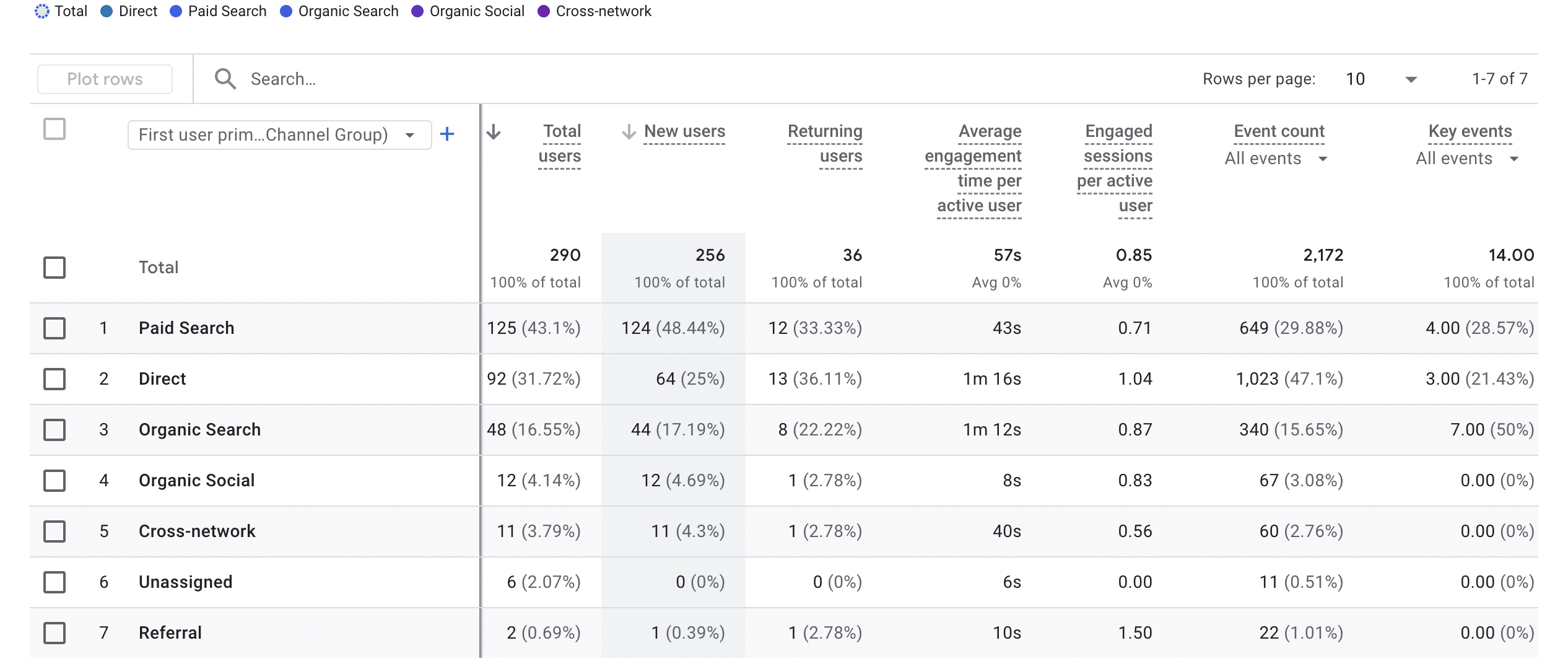The image size is (1568, 669).
Task: Tick the Organic Search row checkbox
Action: 54,429
